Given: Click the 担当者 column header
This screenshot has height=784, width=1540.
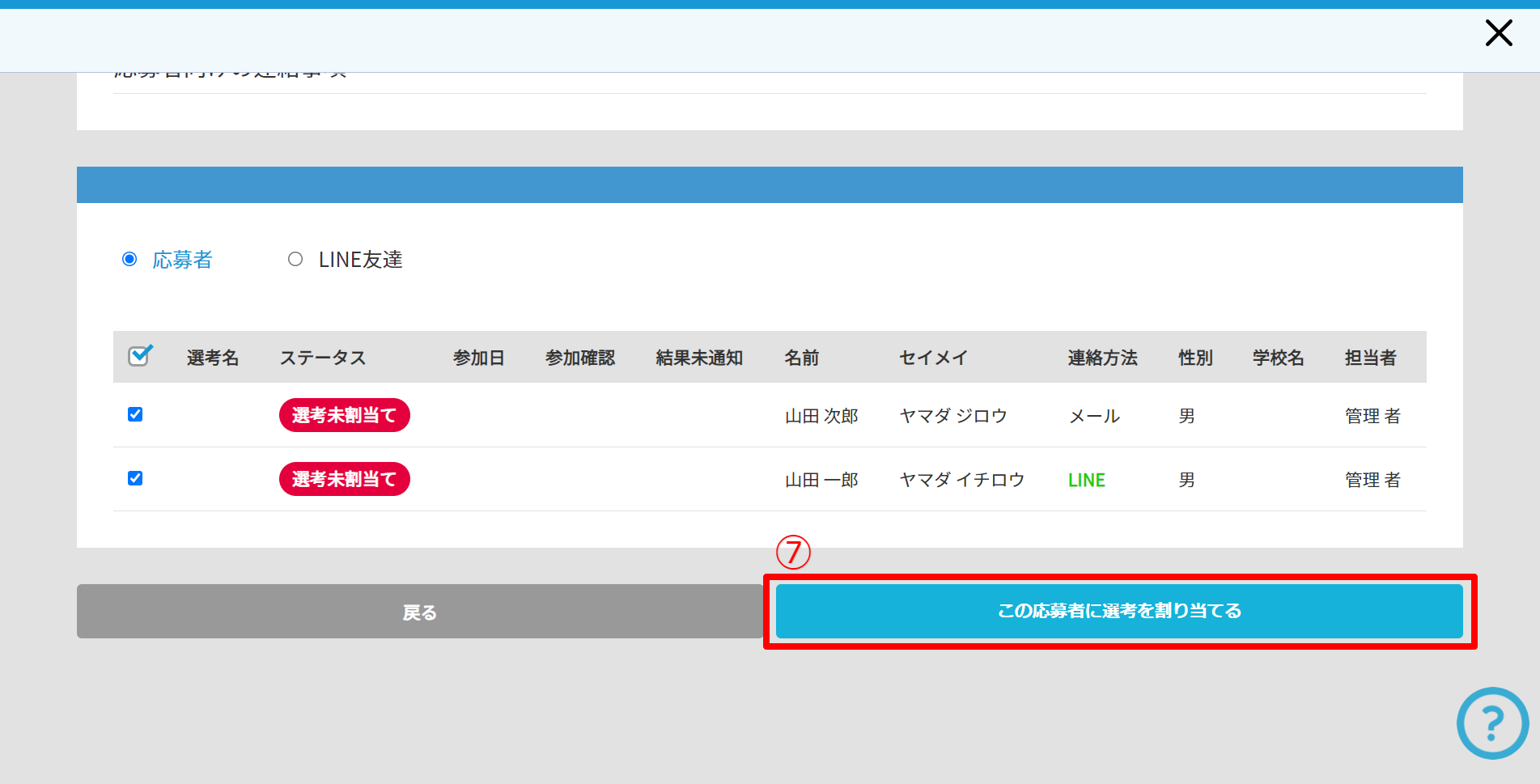Looking at the screenshot, I should (x=1370, y=358).
